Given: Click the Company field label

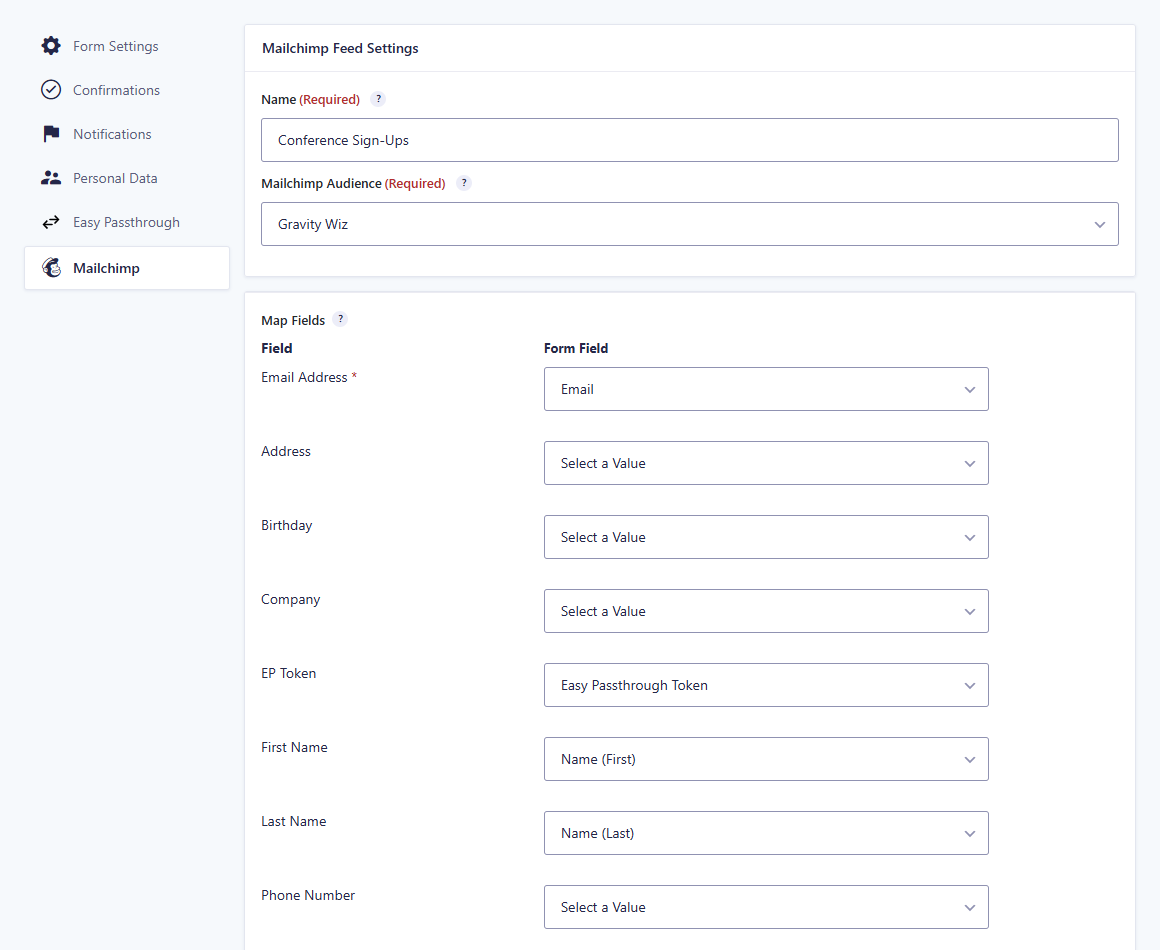Looking at the screenshot, I should (x=291, y=599).
